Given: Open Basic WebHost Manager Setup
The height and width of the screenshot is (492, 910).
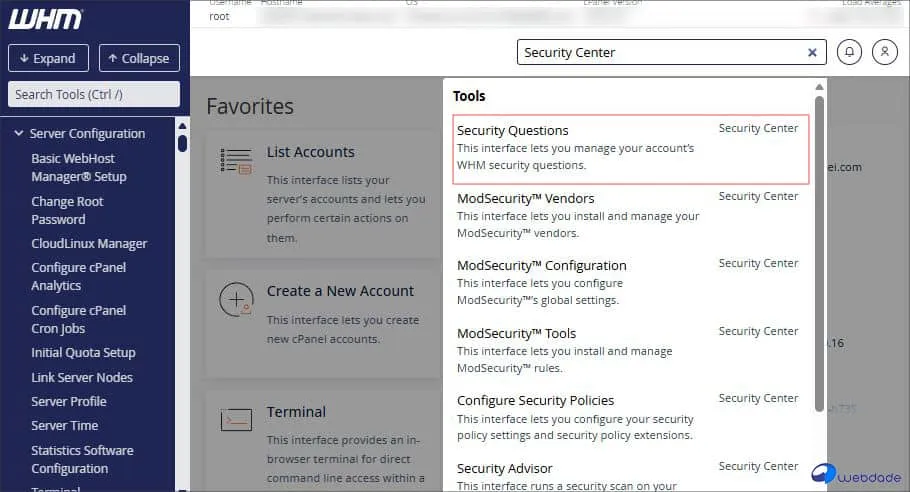Looking at the screenshot, I should (x=79, y=168).
